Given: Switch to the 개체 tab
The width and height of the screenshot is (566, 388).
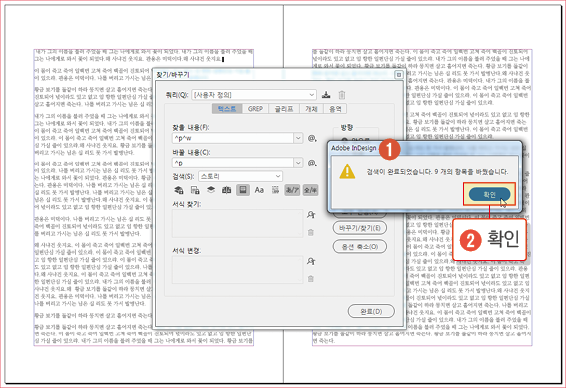Looking at the screenshot, I should click(312, 109).
